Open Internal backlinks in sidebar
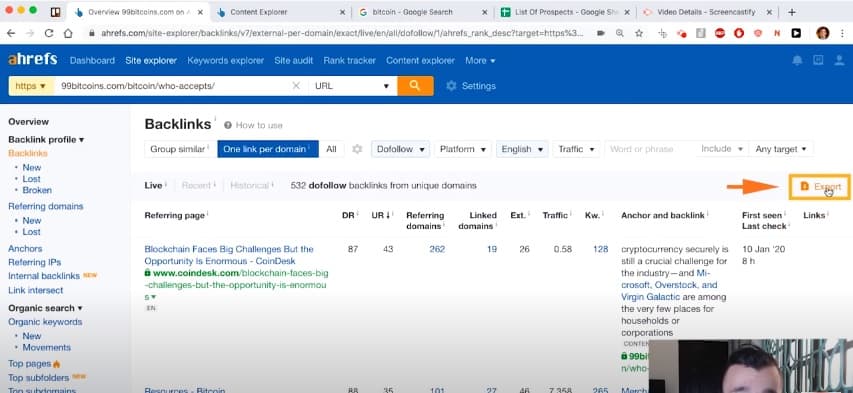This screenshot has width=853, height=393. click(44, 276)
